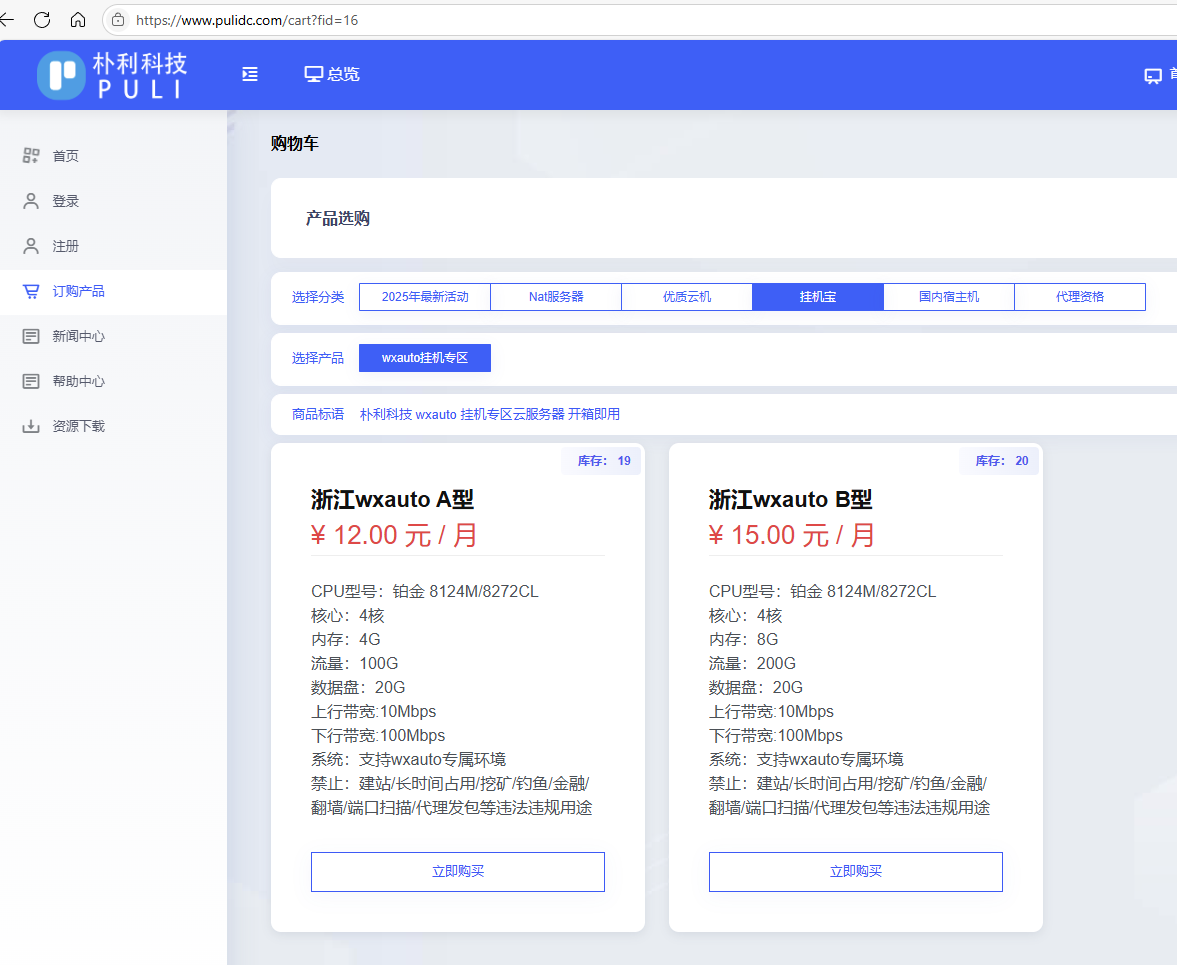This screenshot has width=1177, height=965.
Task: Open 首页 text in sidebar
Action: tap(65, 156)
